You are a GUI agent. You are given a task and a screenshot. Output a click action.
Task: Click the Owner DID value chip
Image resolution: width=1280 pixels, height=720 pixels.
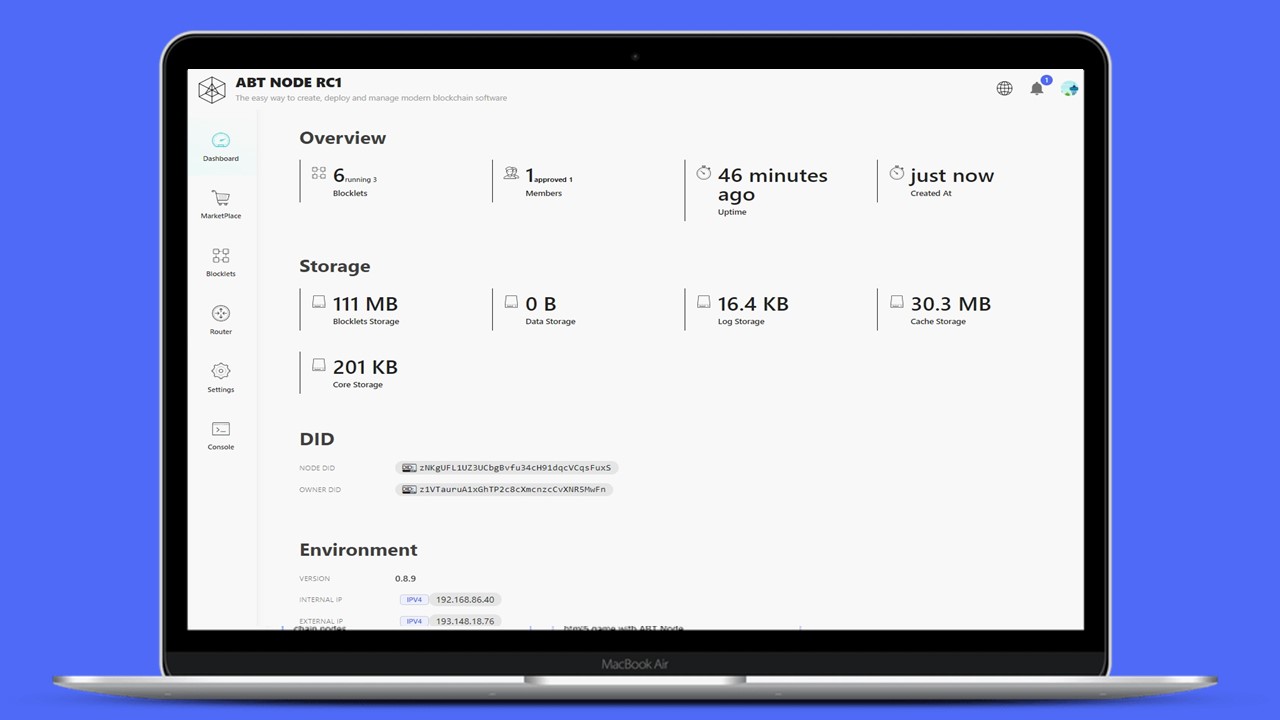pyautogui.click(x=504, y=490)
